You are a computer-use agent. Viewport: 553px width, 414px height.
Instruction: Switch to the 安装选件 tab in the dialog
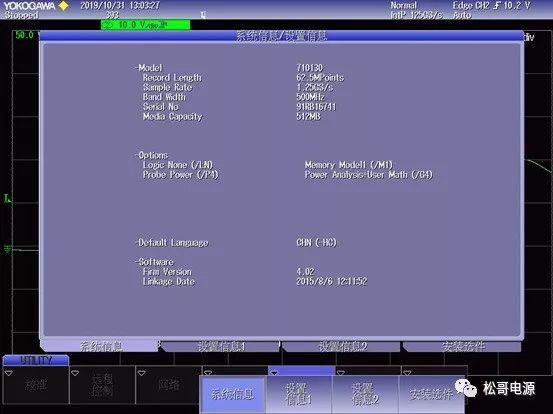coord(463,346)
